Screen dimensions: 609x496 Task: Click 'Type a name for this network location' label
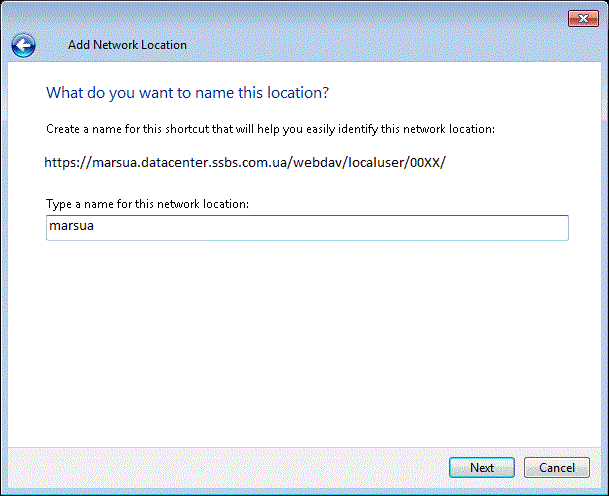148,204
